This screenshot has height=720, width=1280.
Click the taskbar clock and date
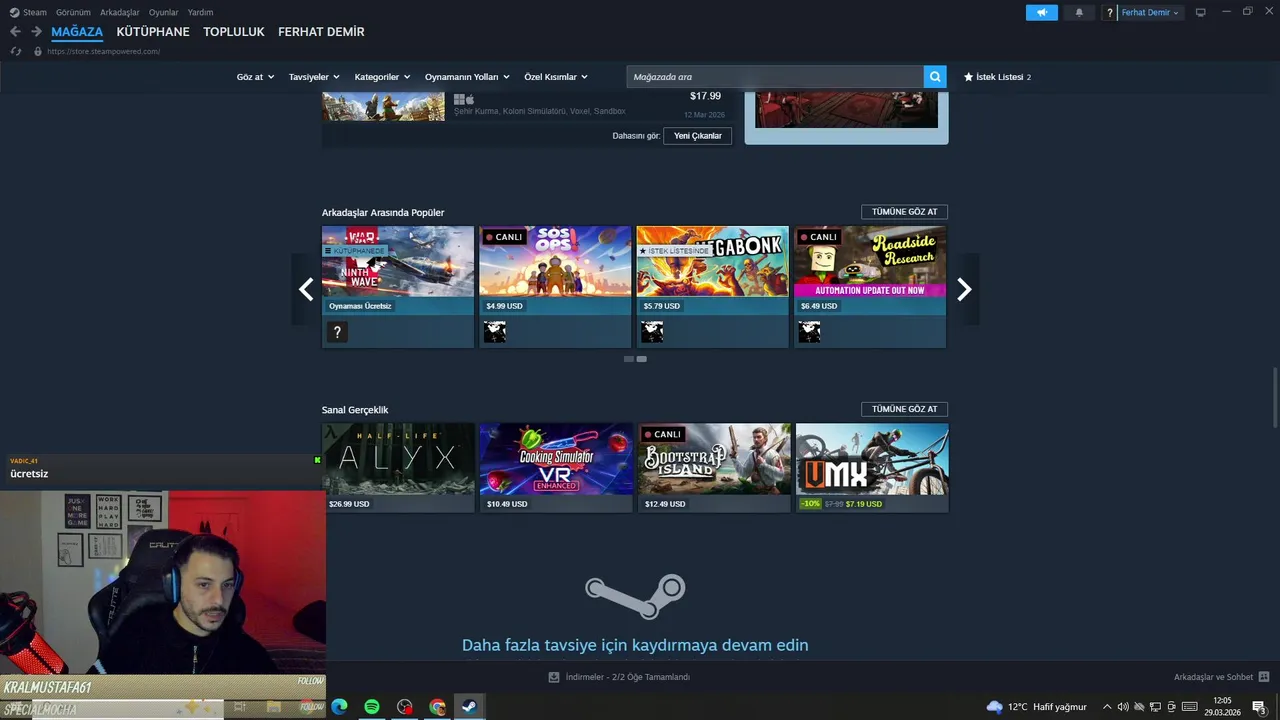(x=1222, y=707)
